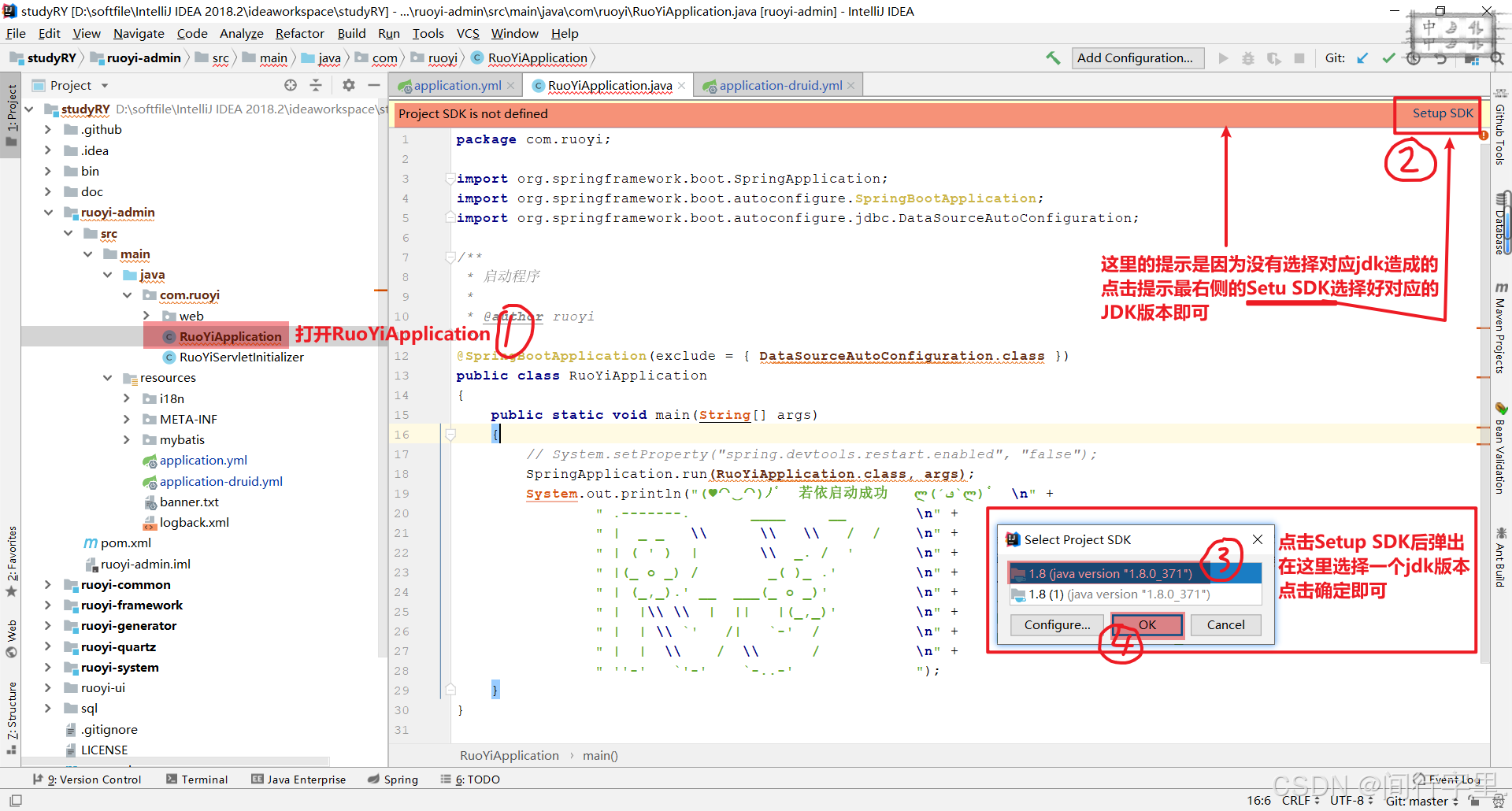The width and height of the screenshot is (1512, 811).
Task: Click the tool window toggle icon at bottom-left
Action: [16, 800]
